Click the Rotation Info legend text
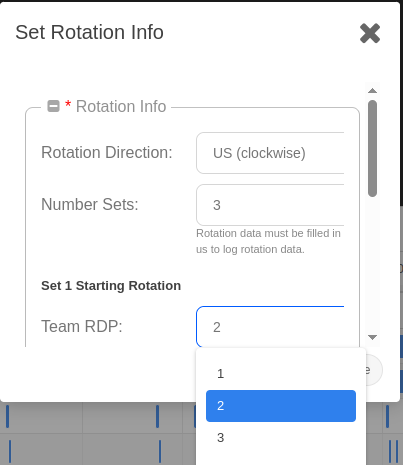This screenshot has height=465, width=403. tap(121, 107)
